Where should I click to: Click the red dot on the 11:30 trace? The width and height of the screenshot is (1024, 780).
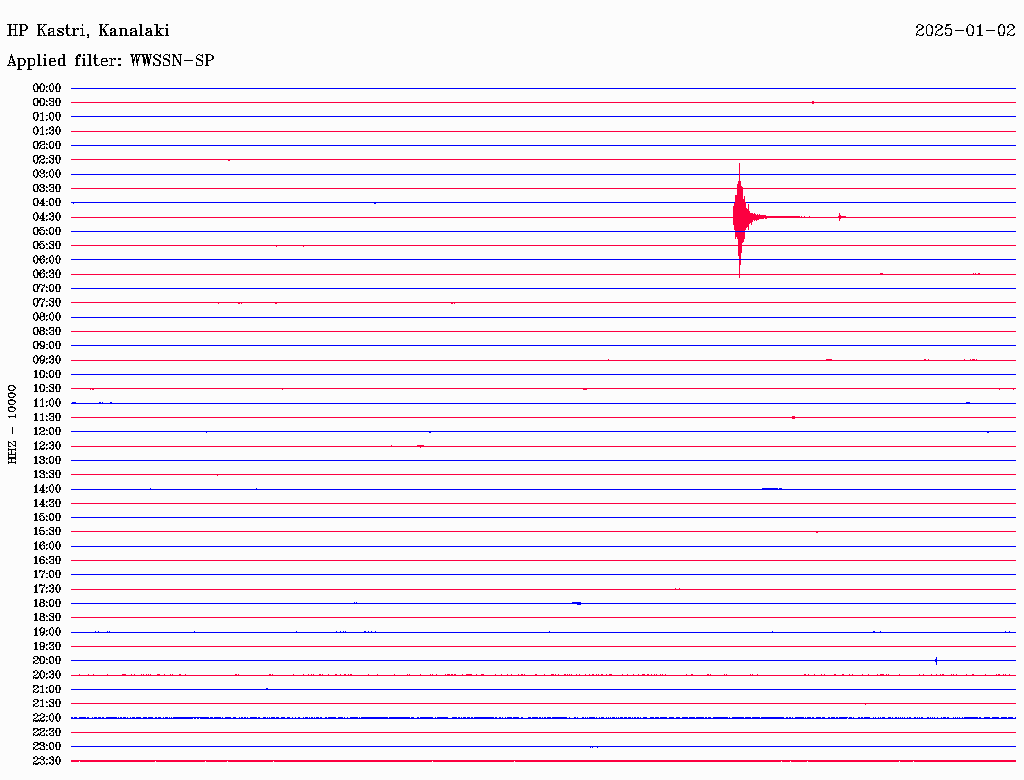coord(793,417)
